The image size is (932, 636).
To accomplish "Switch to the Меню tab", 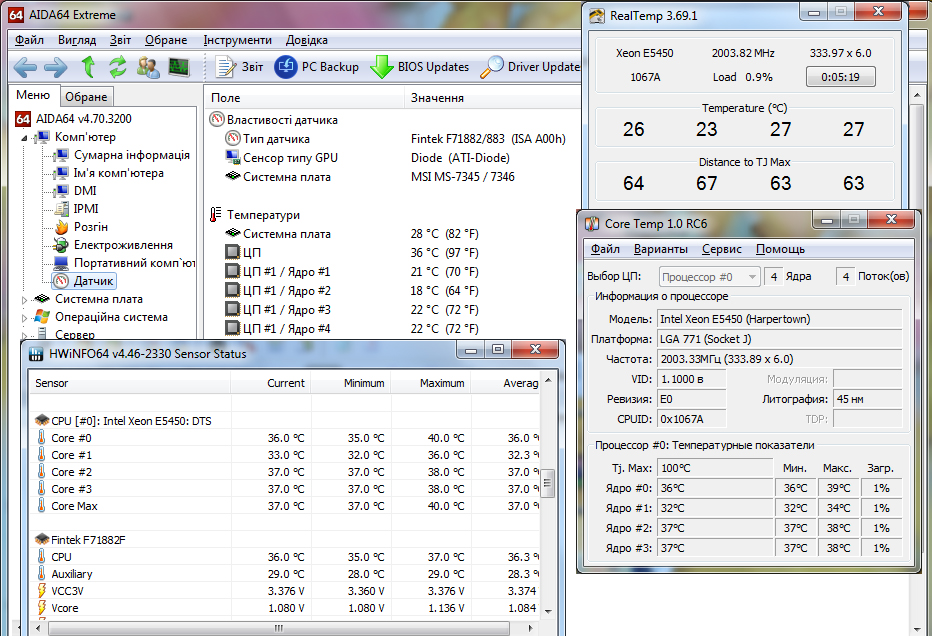I will 33,95.
